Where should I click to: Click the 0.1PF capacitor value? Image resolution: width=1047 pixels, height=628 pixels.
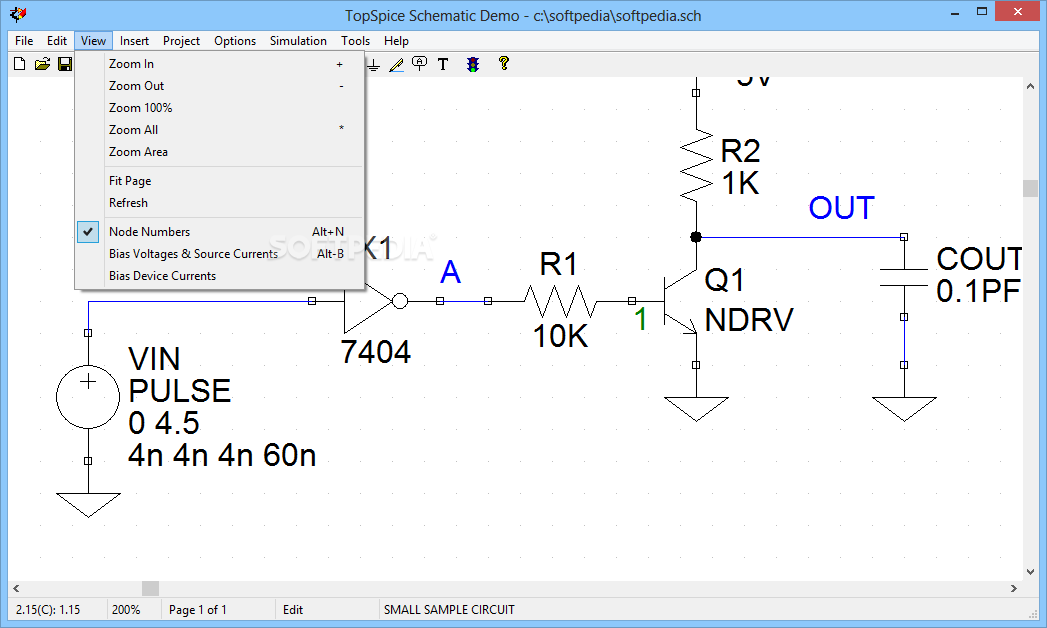978,291
